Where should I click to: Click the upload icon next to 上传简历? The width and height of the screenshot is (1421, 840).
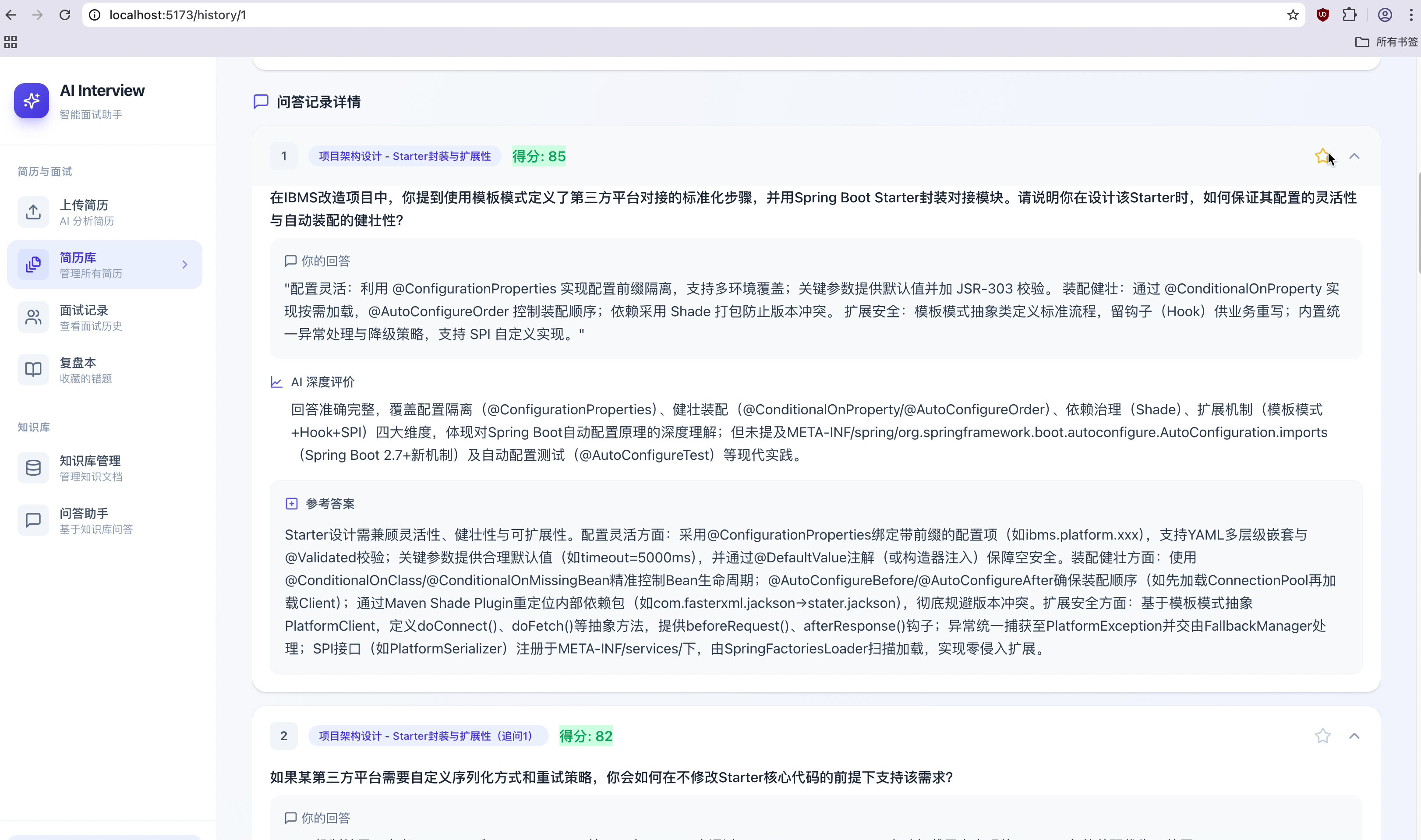[x=33, y=212]
